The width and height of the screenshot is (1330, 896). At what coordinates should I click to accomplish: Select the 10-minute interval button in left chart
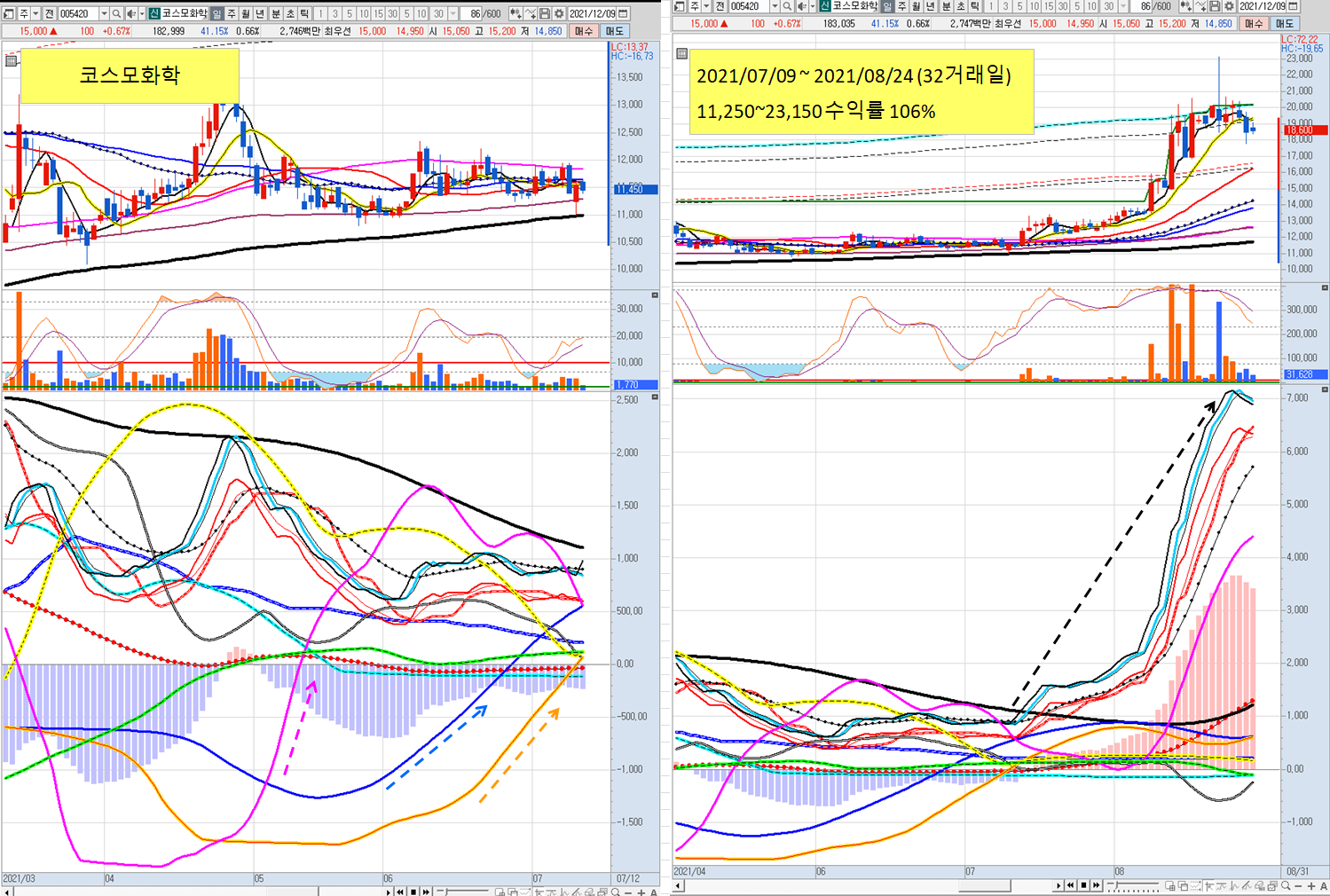[x=364, y=14]
